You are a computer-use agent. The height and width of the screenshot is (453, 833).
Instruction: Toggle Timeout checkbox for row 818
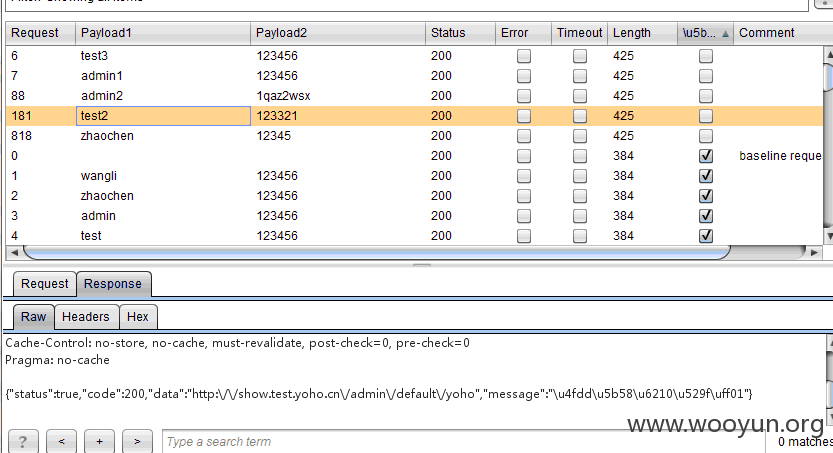coord(580,136)
